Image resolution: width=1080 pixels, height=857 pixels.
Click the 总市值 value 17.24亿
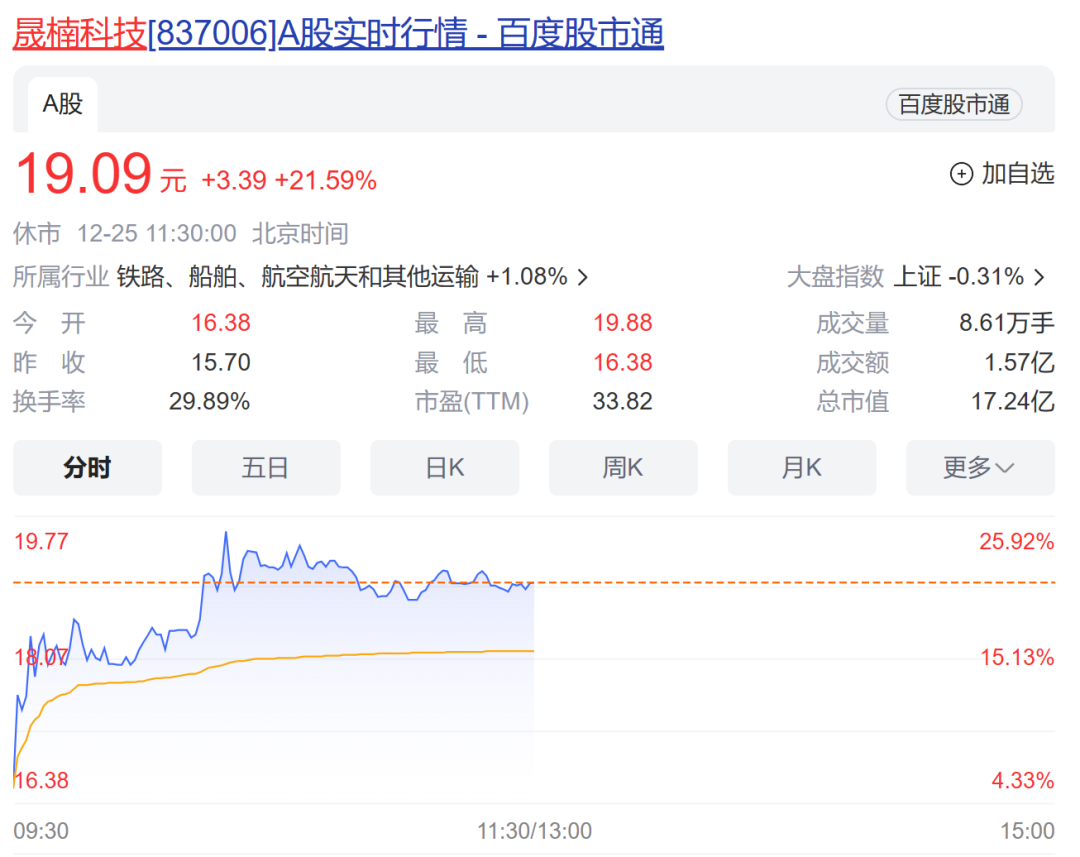pos(1012,402)
